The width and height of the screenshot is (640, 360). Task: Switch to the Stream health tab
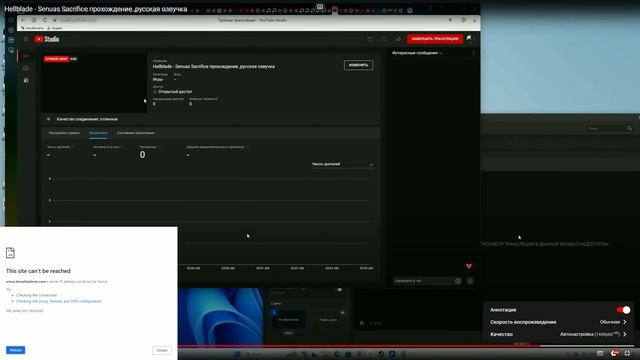136,133
